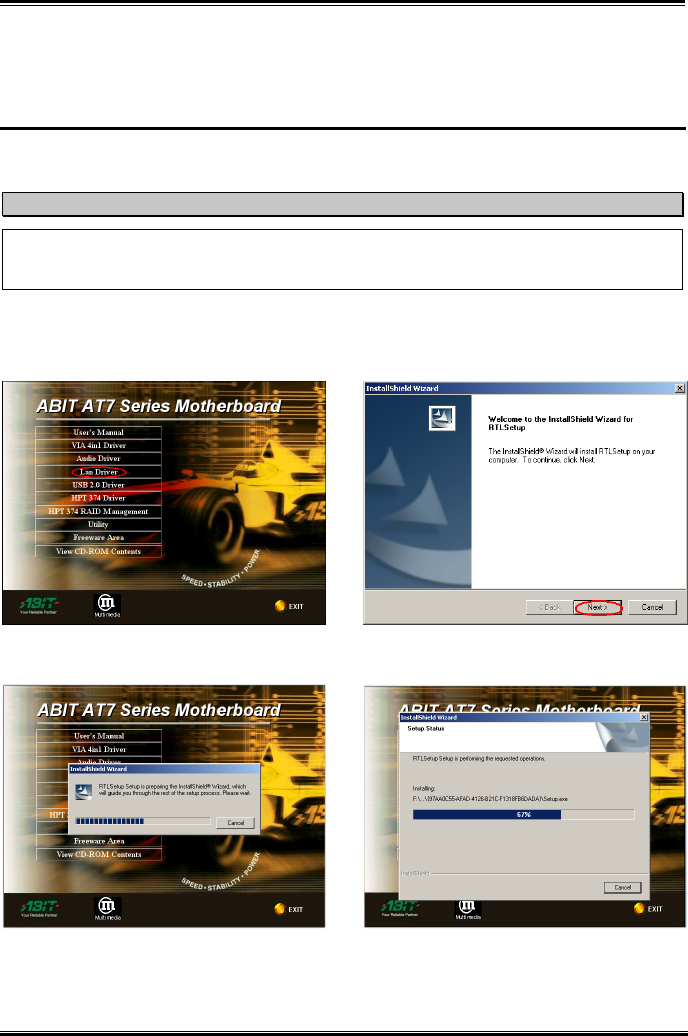Click the ABIT logo in the unobstructed ABIT menu
The height and width of the screenshot is (1036, 688).
point(39,604)
